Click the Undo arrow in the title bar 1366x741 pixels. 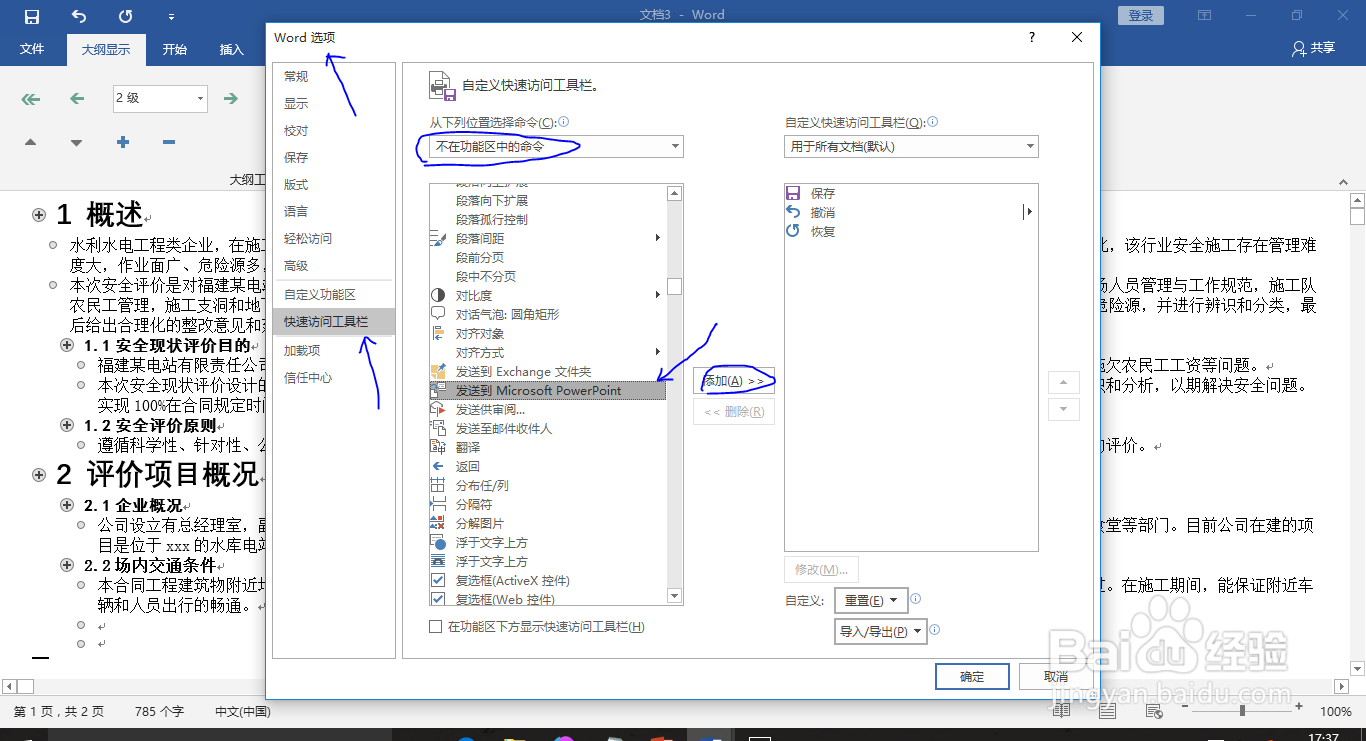(79, 16)
